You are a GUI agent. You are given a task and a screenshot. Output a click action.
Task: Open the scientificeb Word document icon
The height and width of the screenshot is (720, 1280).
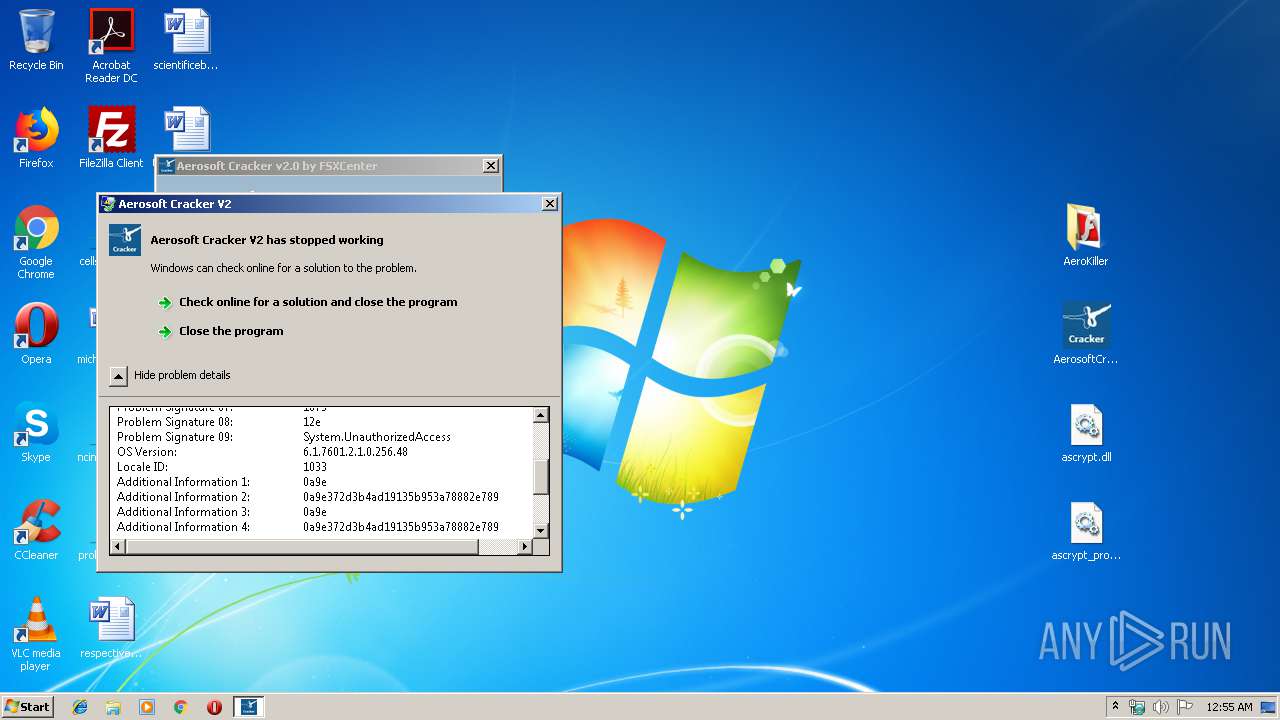point(186,40)
